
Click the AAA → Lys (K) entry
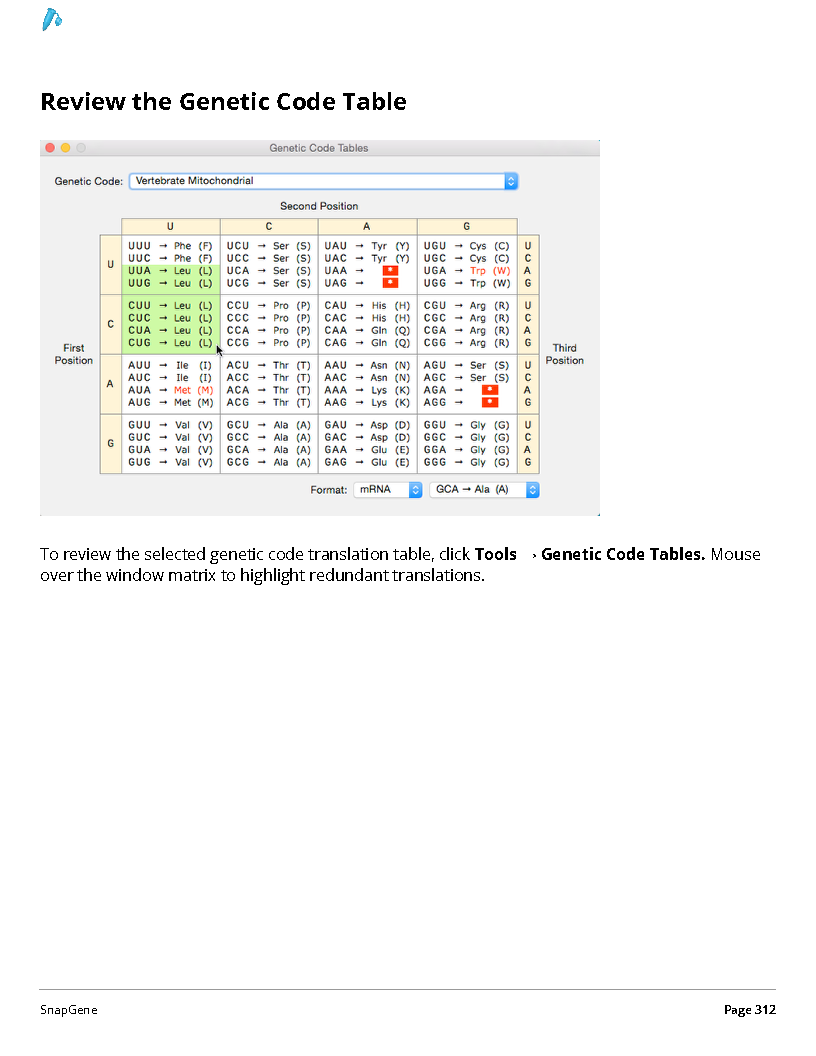(x=367, y=390)
